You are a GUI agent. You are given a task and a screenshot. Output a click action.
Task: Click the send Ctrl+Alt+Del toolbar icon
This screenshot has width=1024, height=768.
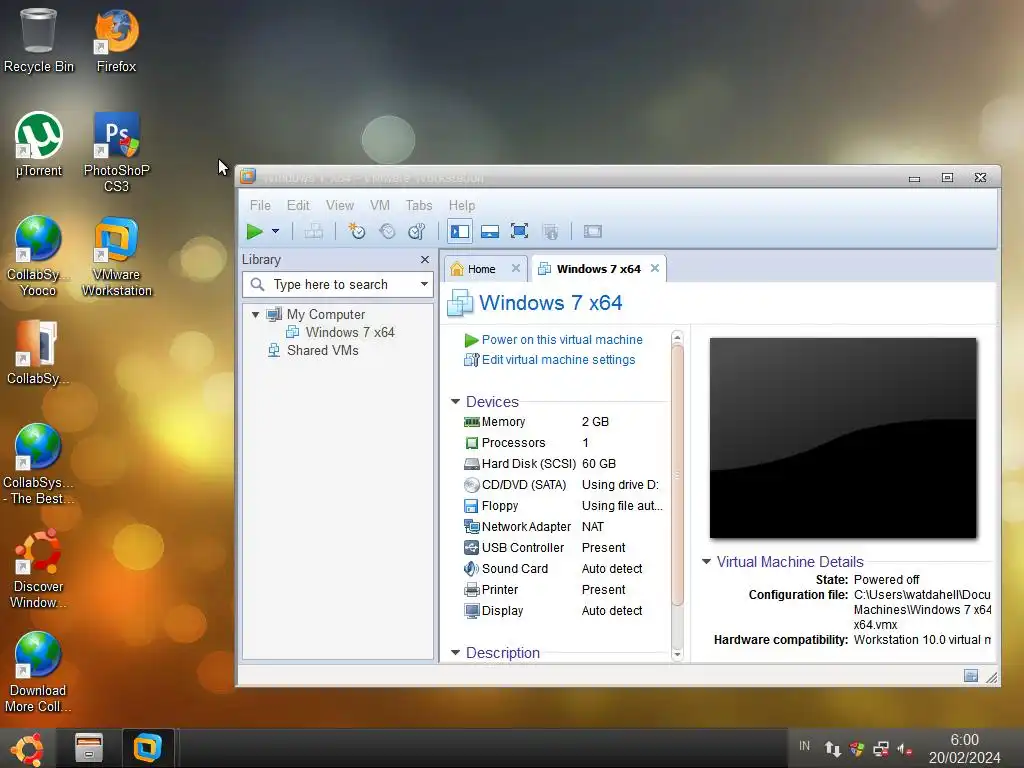click(x=313, y=231)
